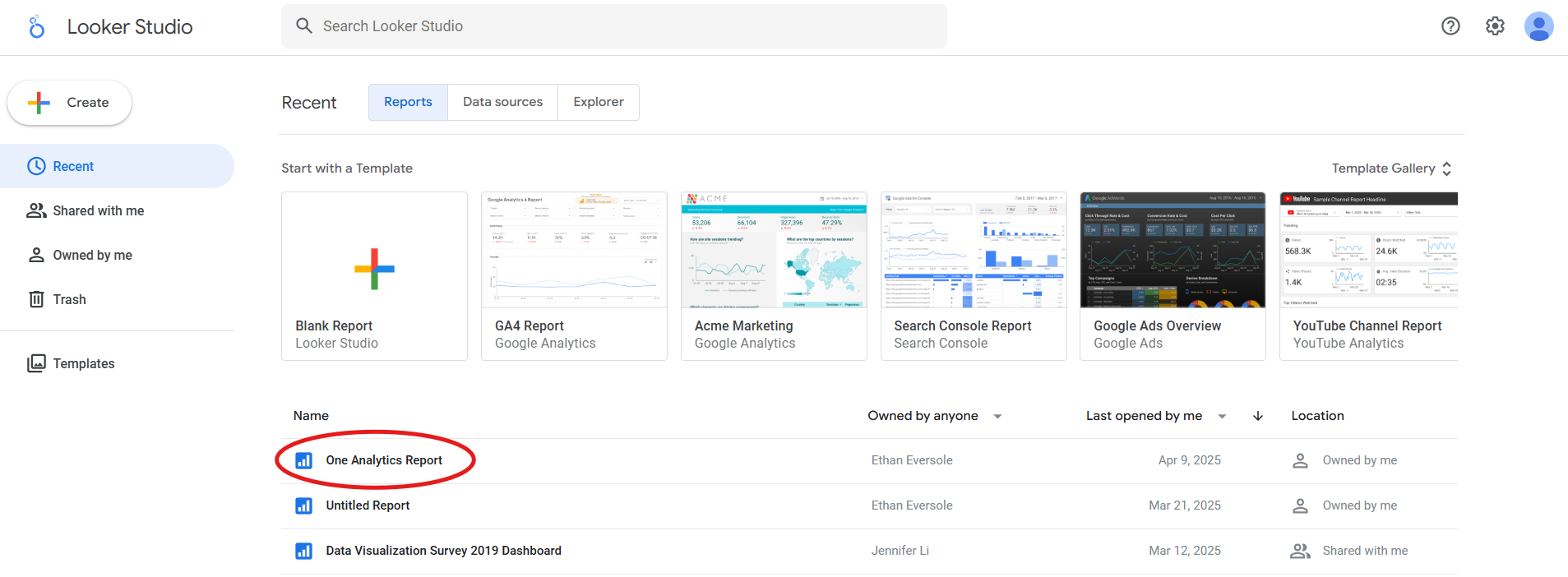Open the Acme Marketing template
This screenshot has height=577, width=1568.
pyautogui.click(x=774, y=276)
